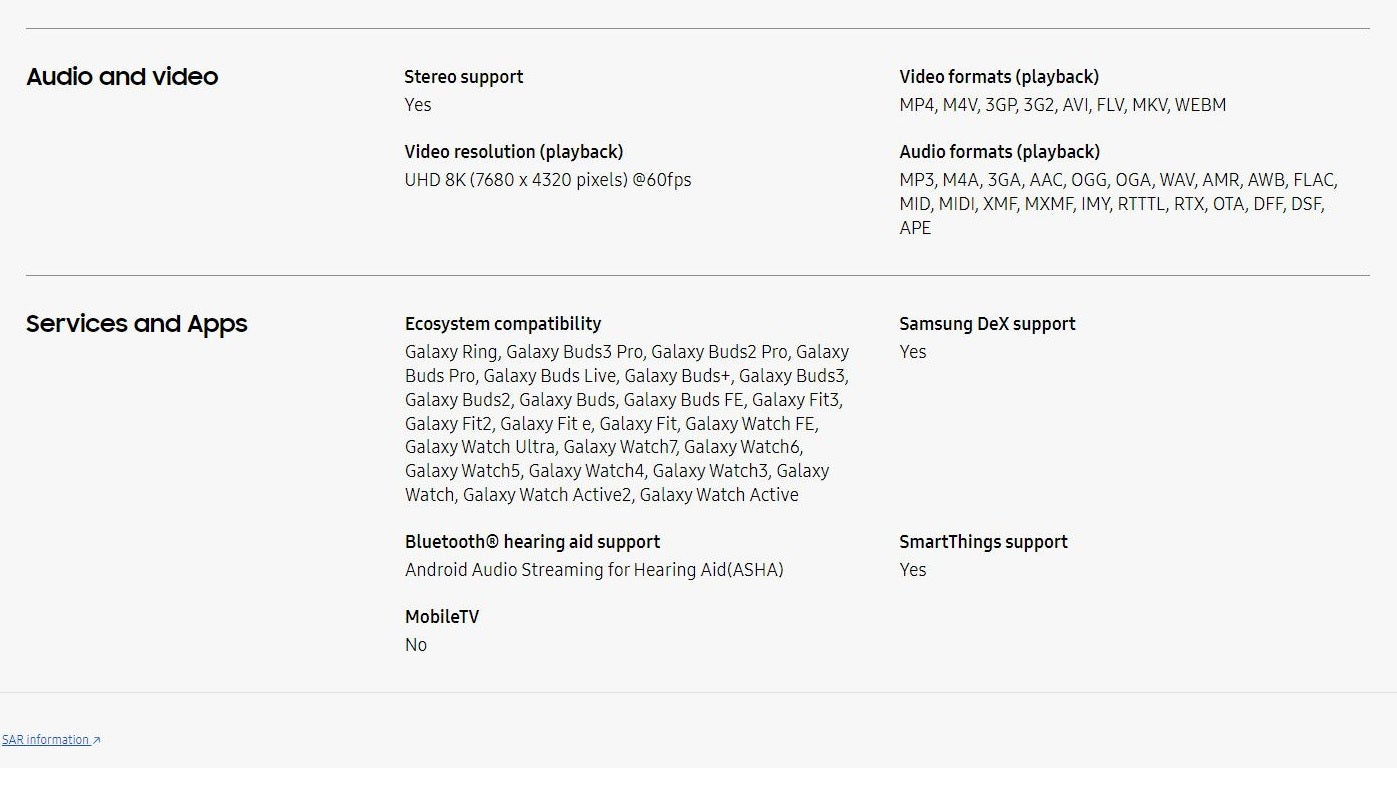Image resolution: width=1397 pixels, height=786 pixels.
Task: Click the Audio and video section heading
Action: click(122, 77)
